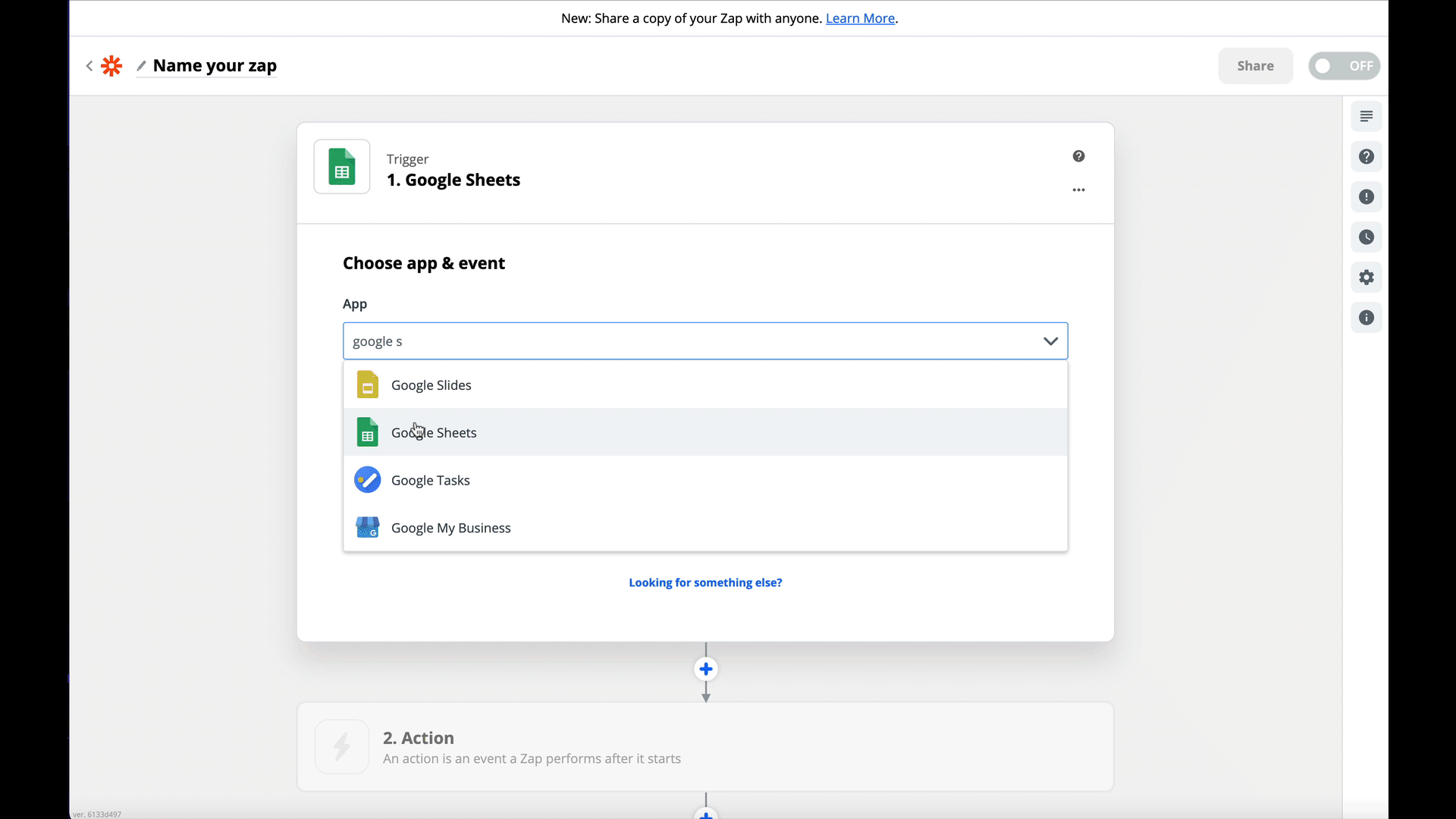The image size is (1456, 819).
Task: Add a step with the plus button
Action: point(705,669)
